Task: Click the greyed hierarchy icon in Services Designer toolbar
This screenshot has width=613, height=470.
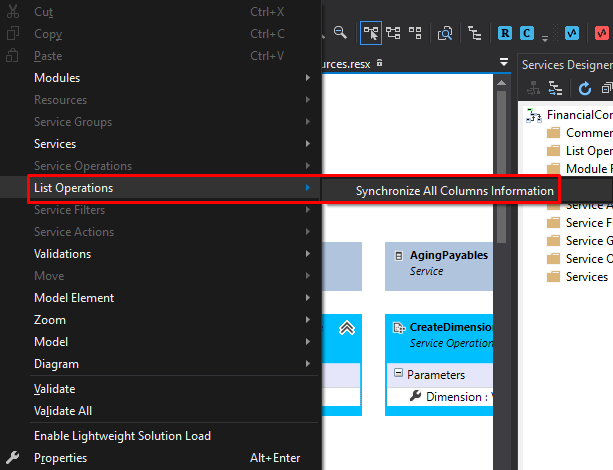Action: tap(533, 88)
